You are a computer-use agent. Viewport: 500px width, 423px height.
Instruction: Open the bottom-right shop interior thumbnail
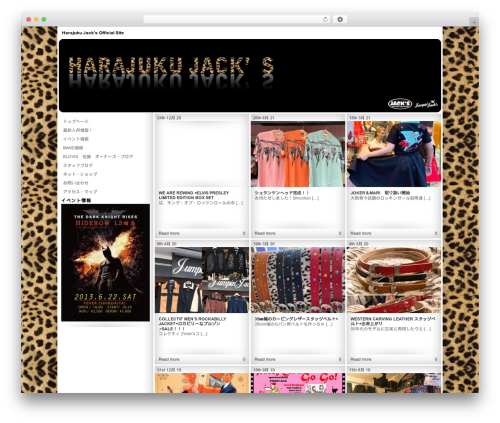[394, 383]
